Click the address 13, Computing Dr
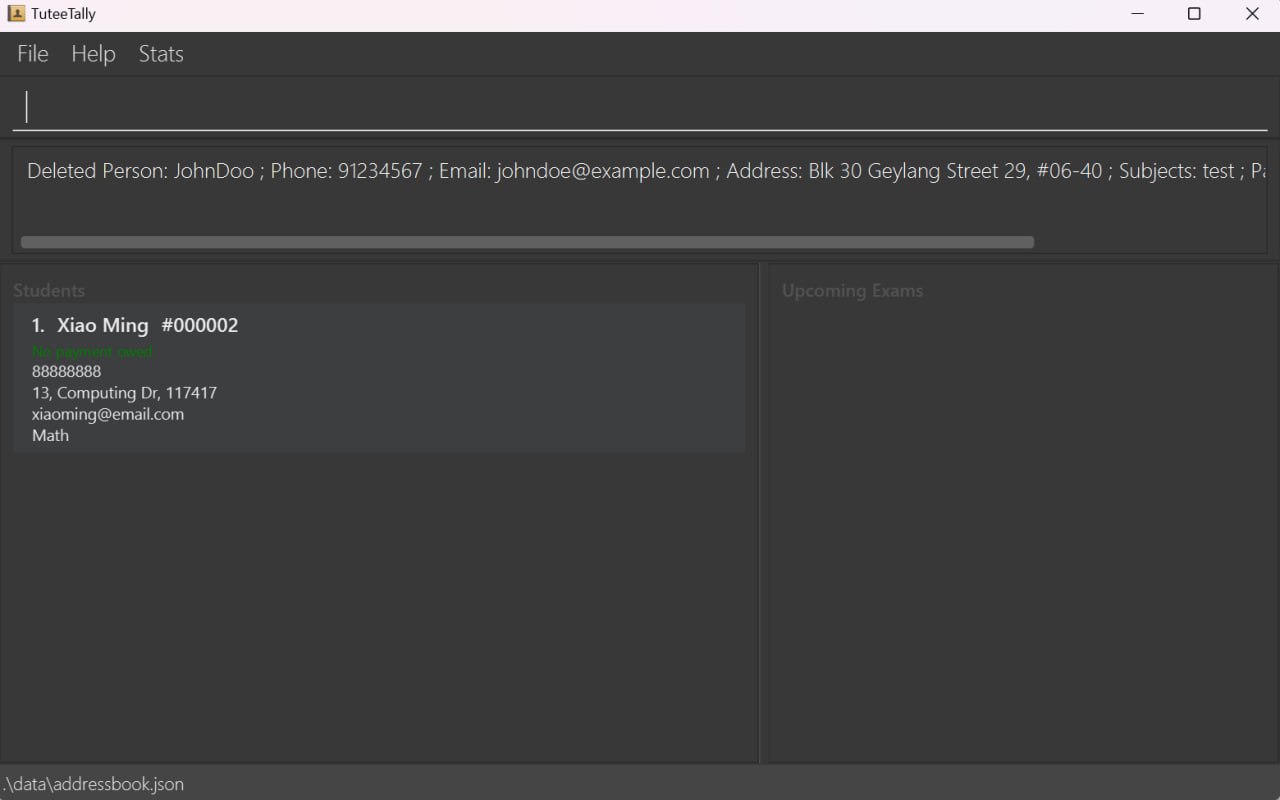 pos(124,393)
